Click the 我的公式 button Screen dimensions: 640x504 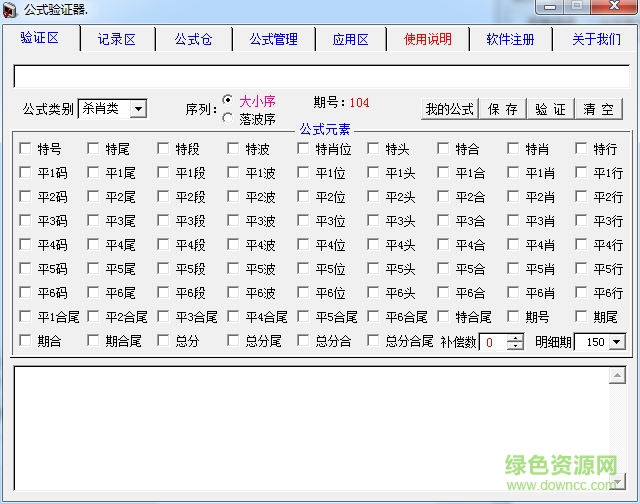point(449,109)
